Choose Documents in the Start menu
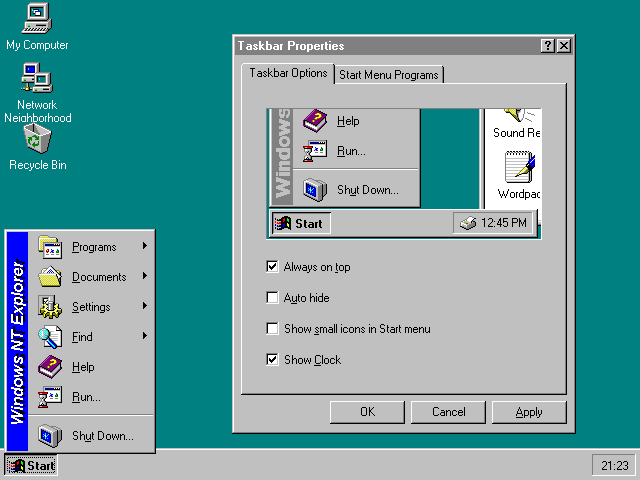This screenshot has height=480, width=640. tap(92, 277)
